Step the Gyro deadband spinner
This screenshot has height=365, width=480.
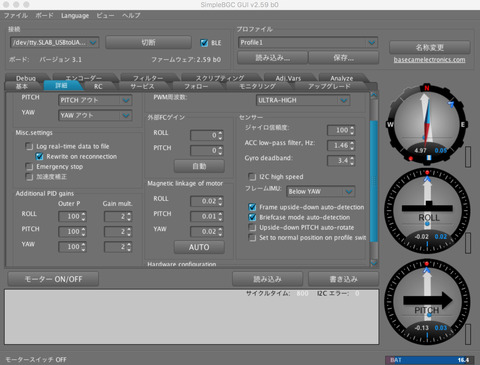tap(352, 161)
